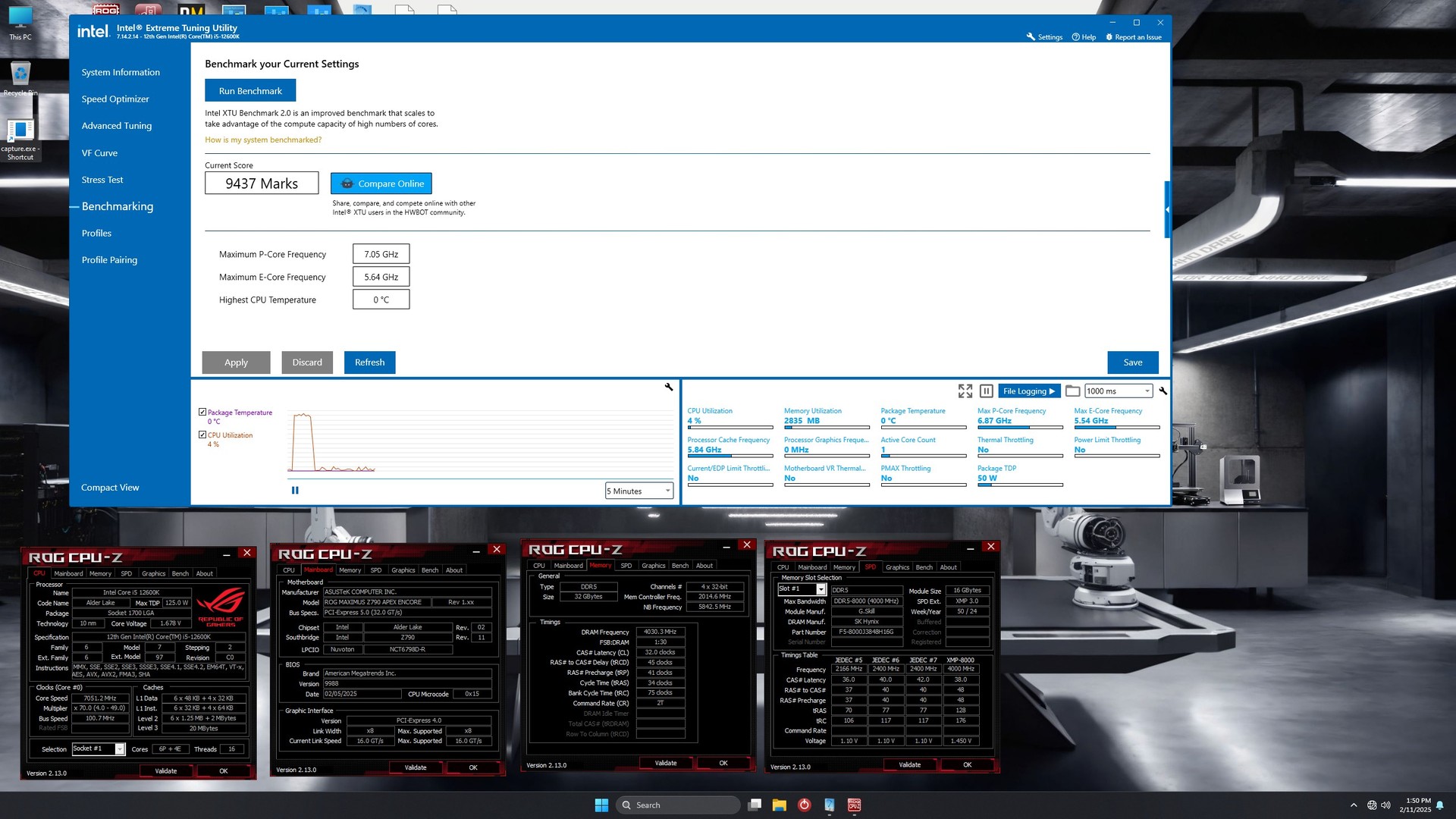The image size is (1456, 819).
Task: Open the 5 Minutes time range dropdown
Action: click(639, 491)
